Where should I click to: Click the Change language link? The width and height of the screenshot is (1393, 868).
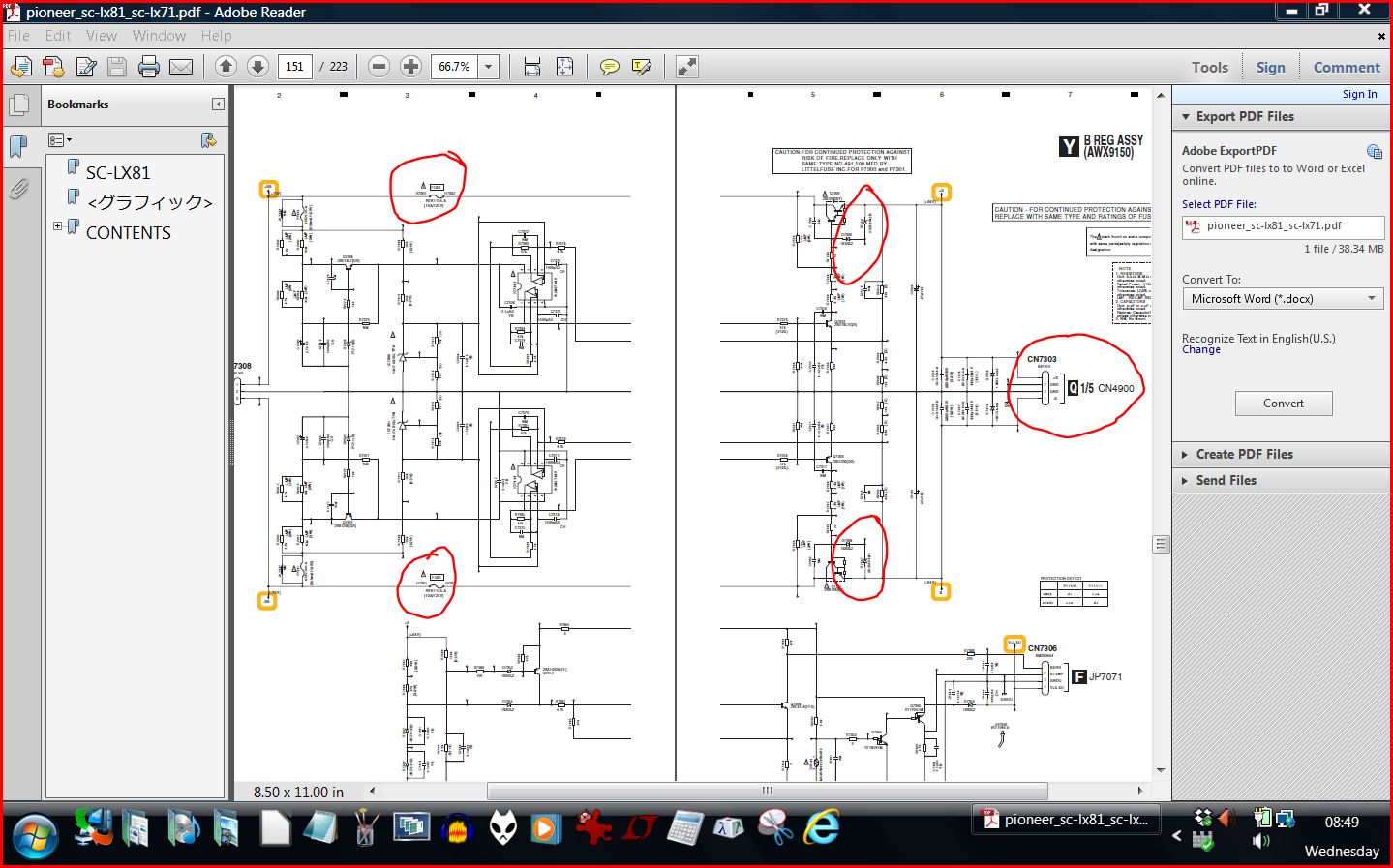(x=1201, y=350)
